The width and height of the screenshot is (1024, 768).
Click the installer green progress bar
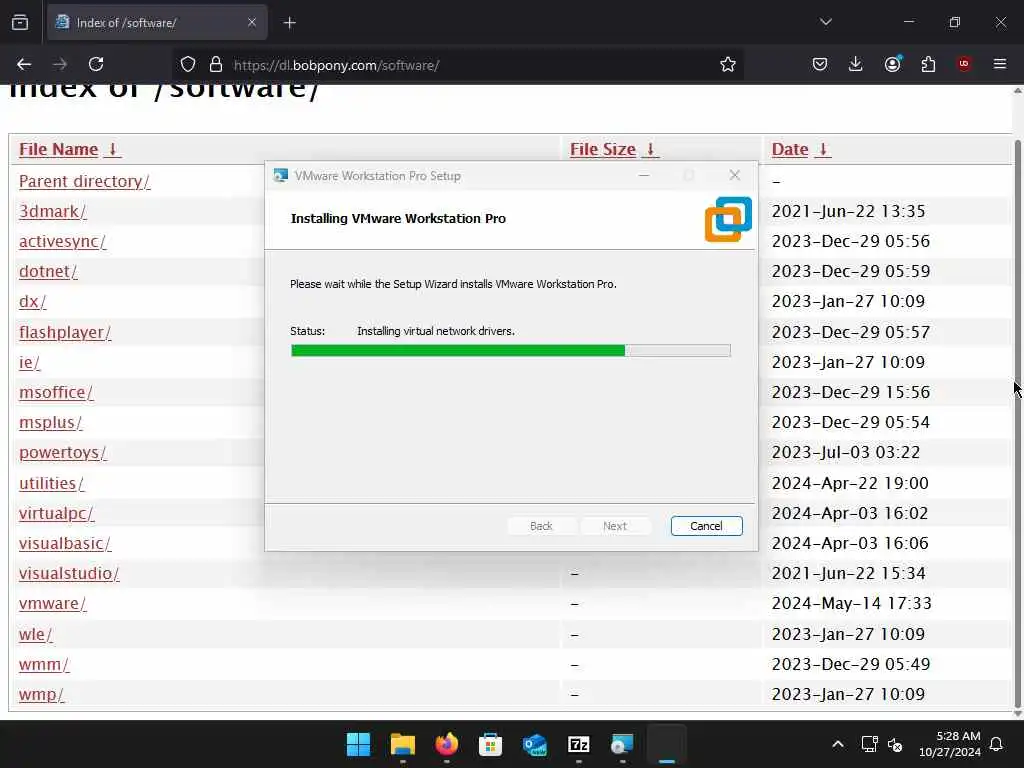[x=511, y=351]
